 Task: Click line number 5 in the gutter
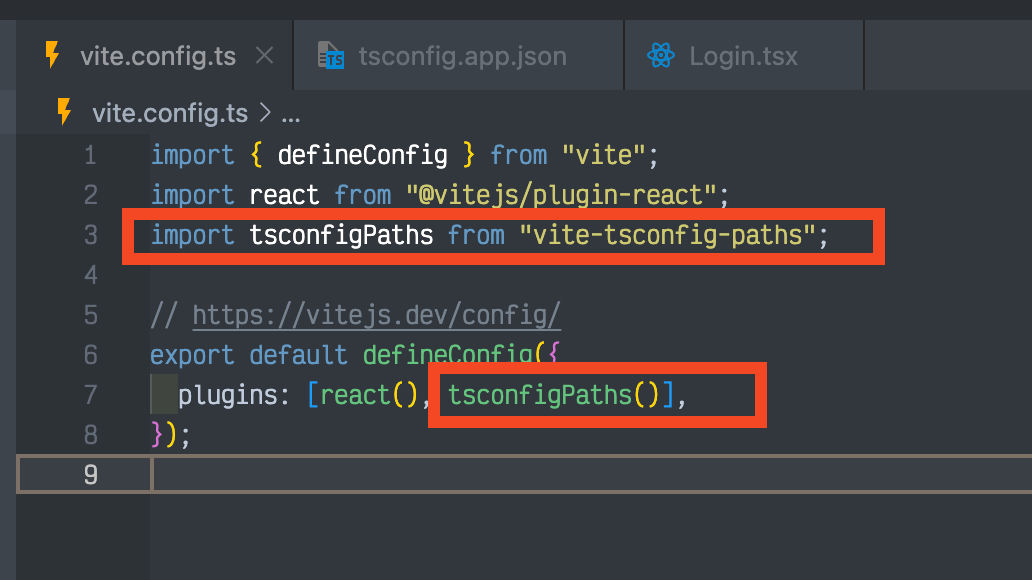pos(91,315)
